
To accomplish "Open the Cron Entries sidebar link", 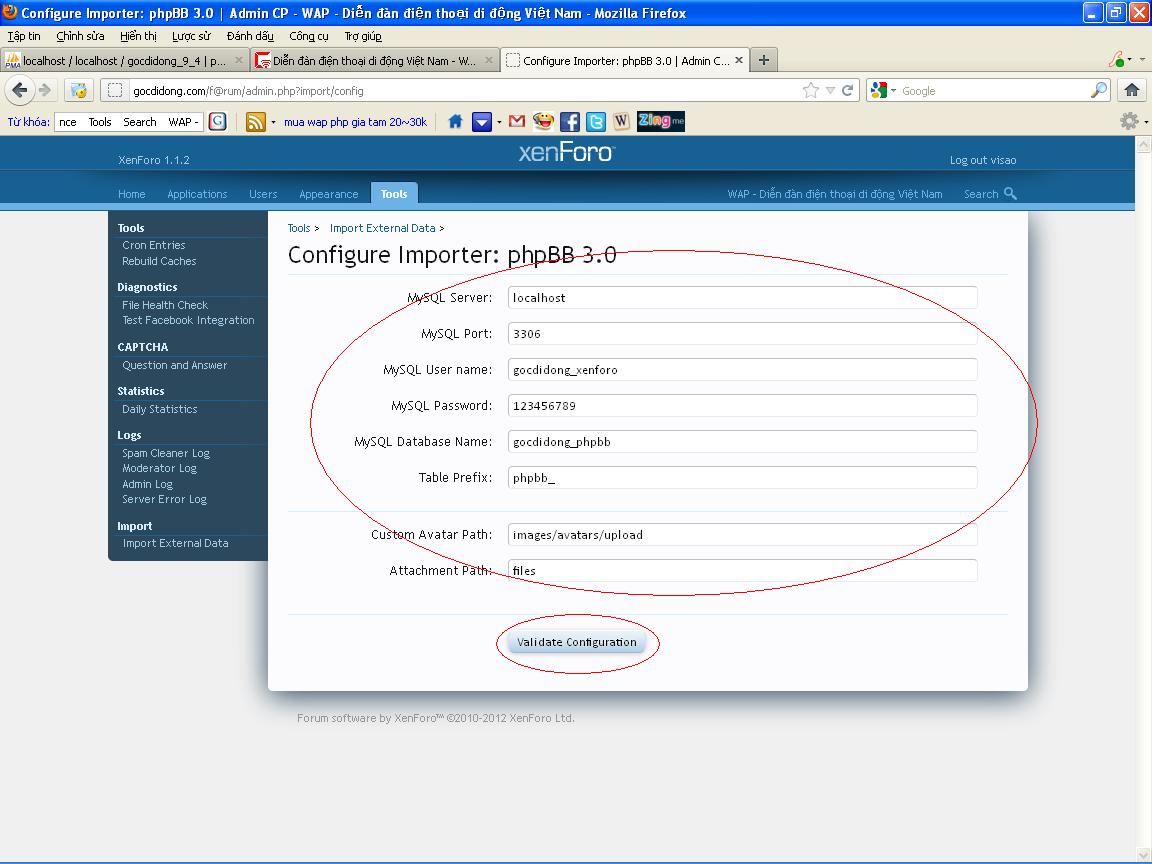I will pyautogui.click(x=154, y=245).
